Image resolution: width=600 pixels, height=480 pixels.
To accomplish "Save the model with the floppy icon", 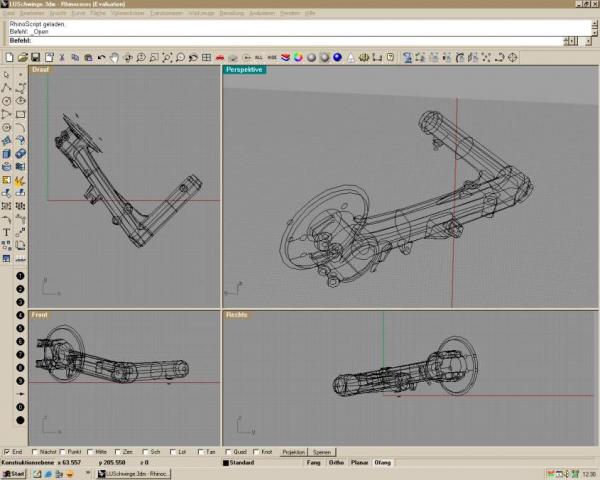I will [36, 57].
